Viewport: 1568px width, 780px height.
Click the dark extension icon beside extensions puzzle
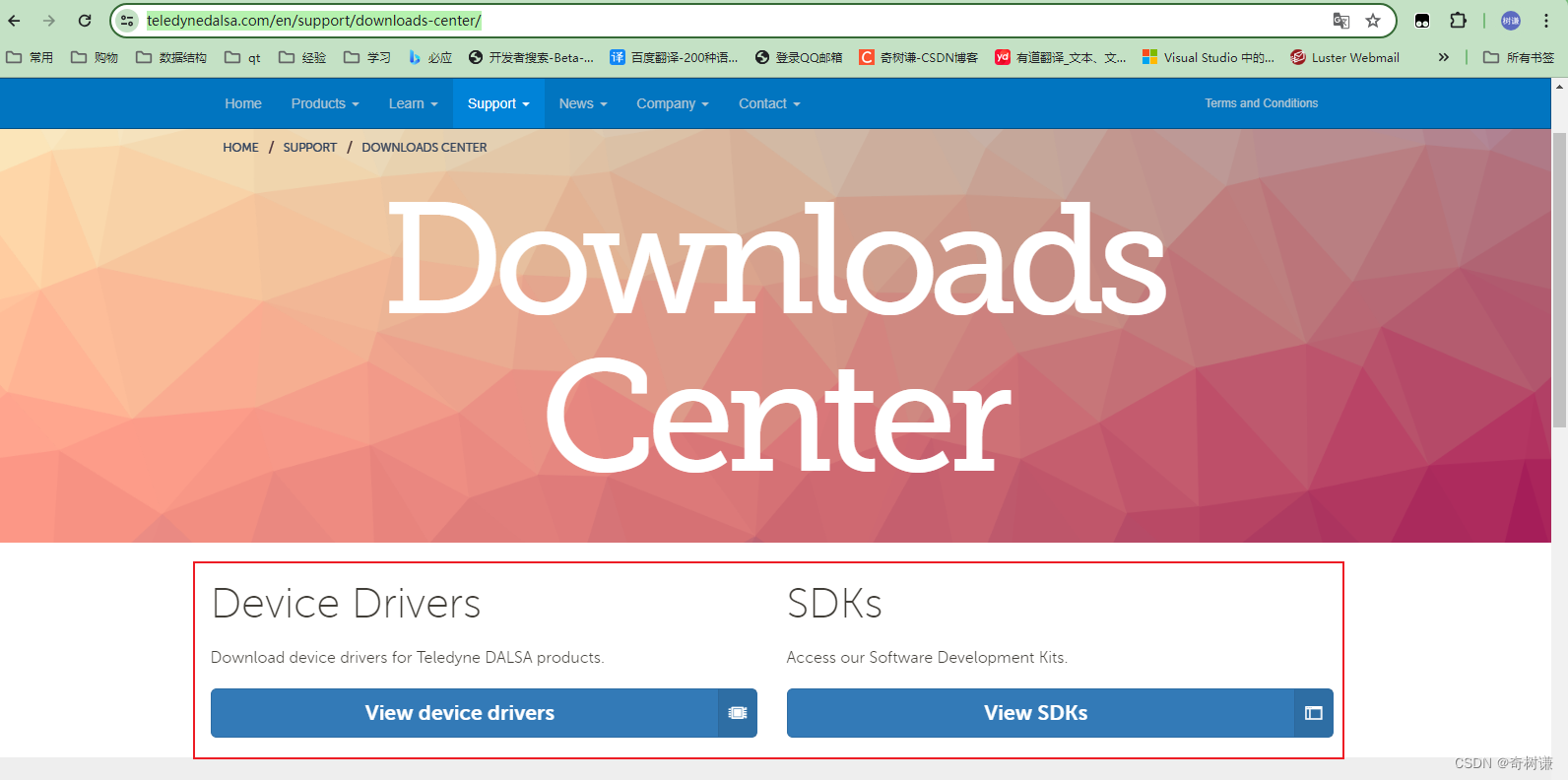point(1422,21)
